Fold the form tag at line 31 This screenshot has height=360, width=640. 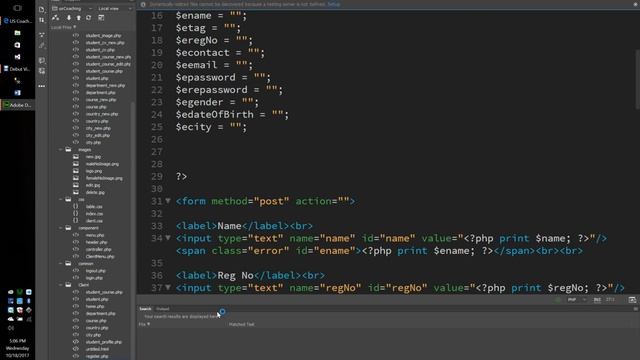click(x=168, y=201)
